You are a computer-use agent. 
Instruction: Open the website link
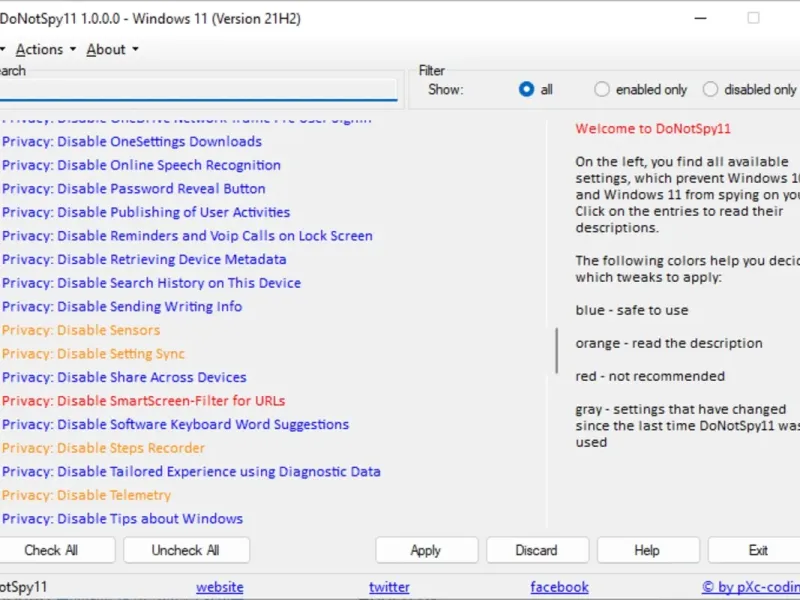pyautogui.click(x=220, y=587)
